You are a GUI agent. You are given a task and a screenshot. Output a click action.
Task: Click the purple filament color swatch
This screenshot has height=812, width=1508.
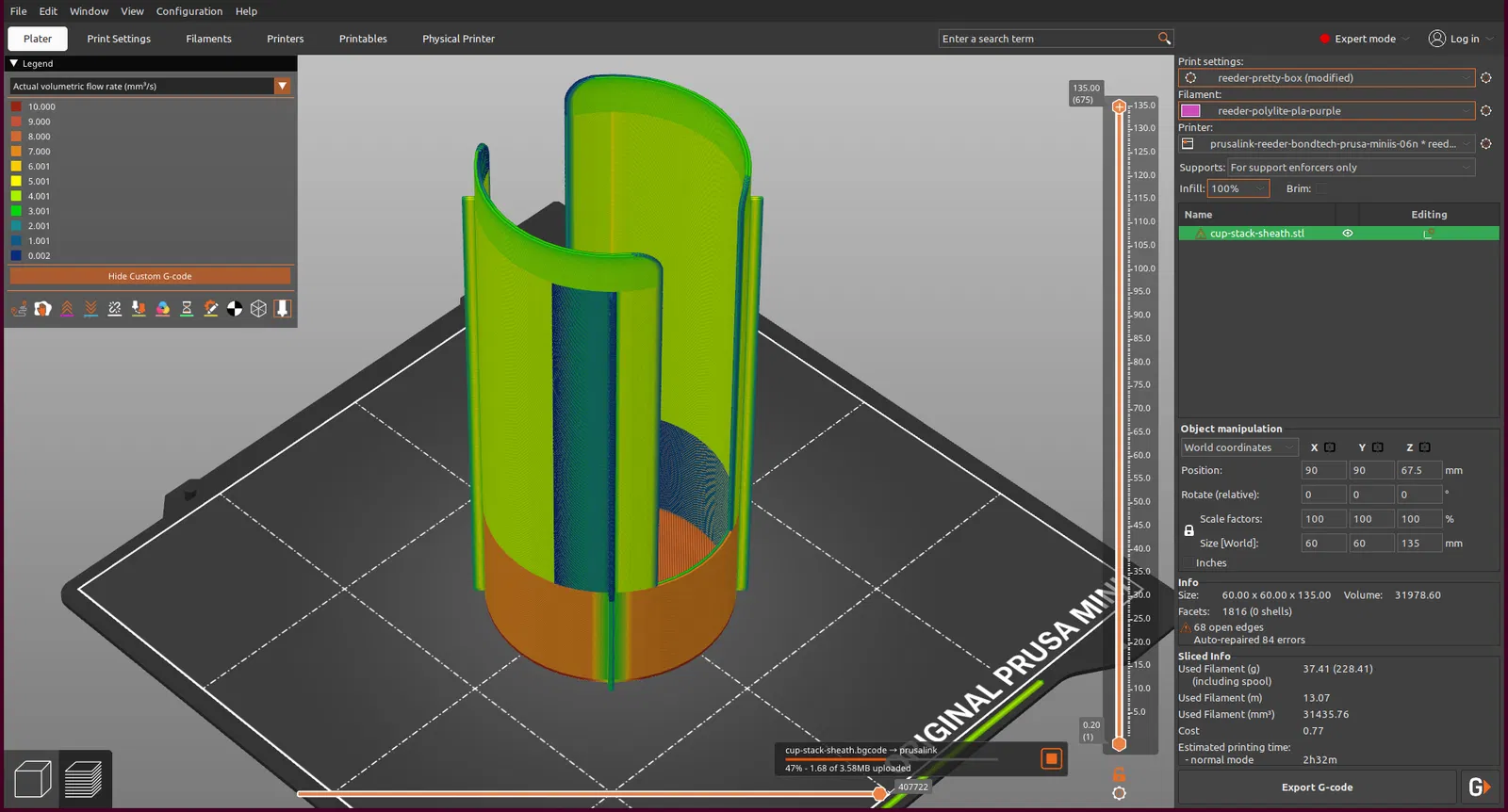point(1190,111)
